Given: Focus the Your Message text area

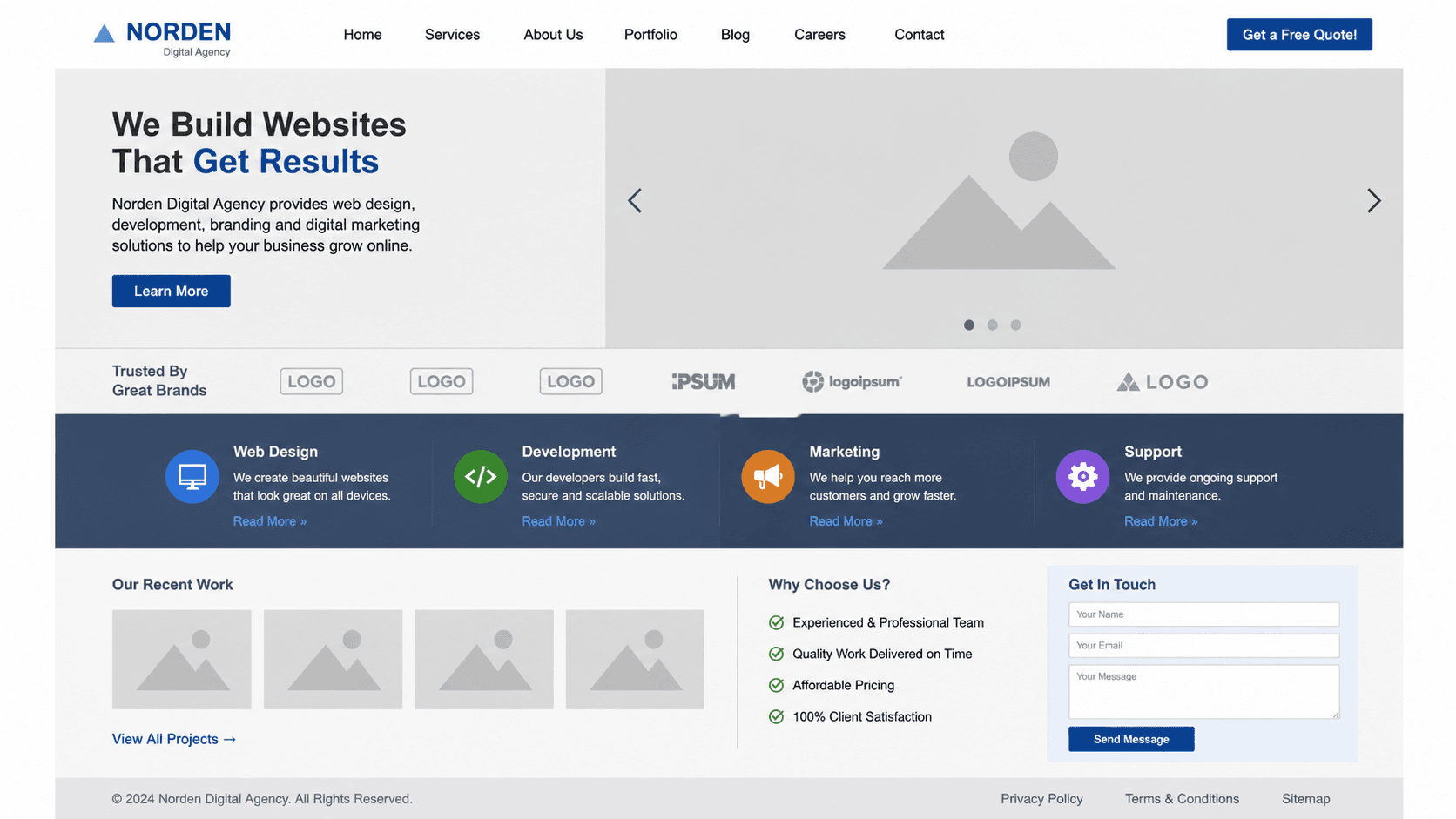Looking at the screenshot, I should tap(1203, 692).
